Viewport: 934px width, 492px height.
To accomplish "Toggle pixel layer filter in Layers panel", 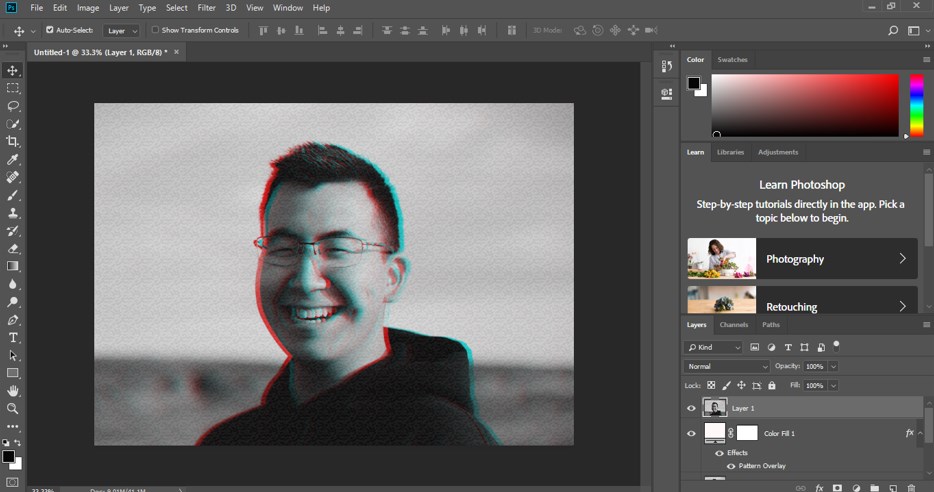I will click(755, 347).
